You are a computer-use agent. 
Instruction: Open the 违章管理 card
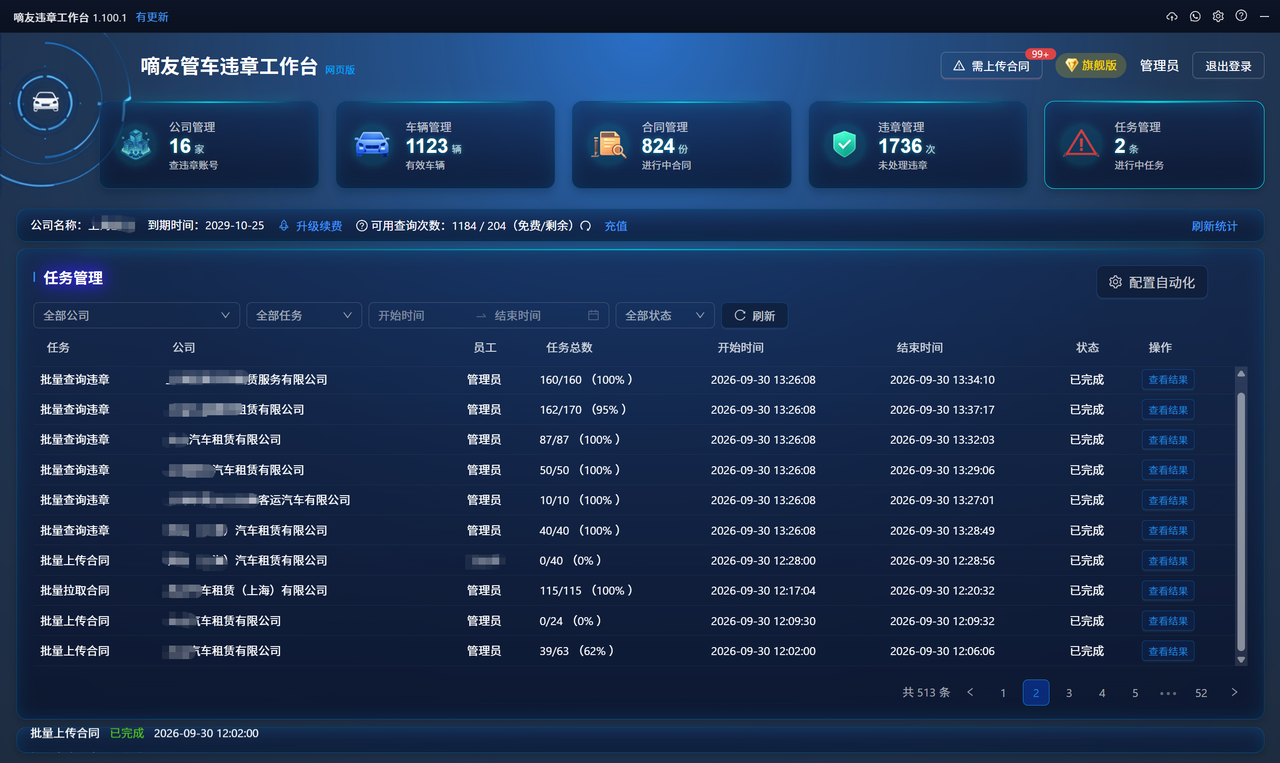coord(918,144)
